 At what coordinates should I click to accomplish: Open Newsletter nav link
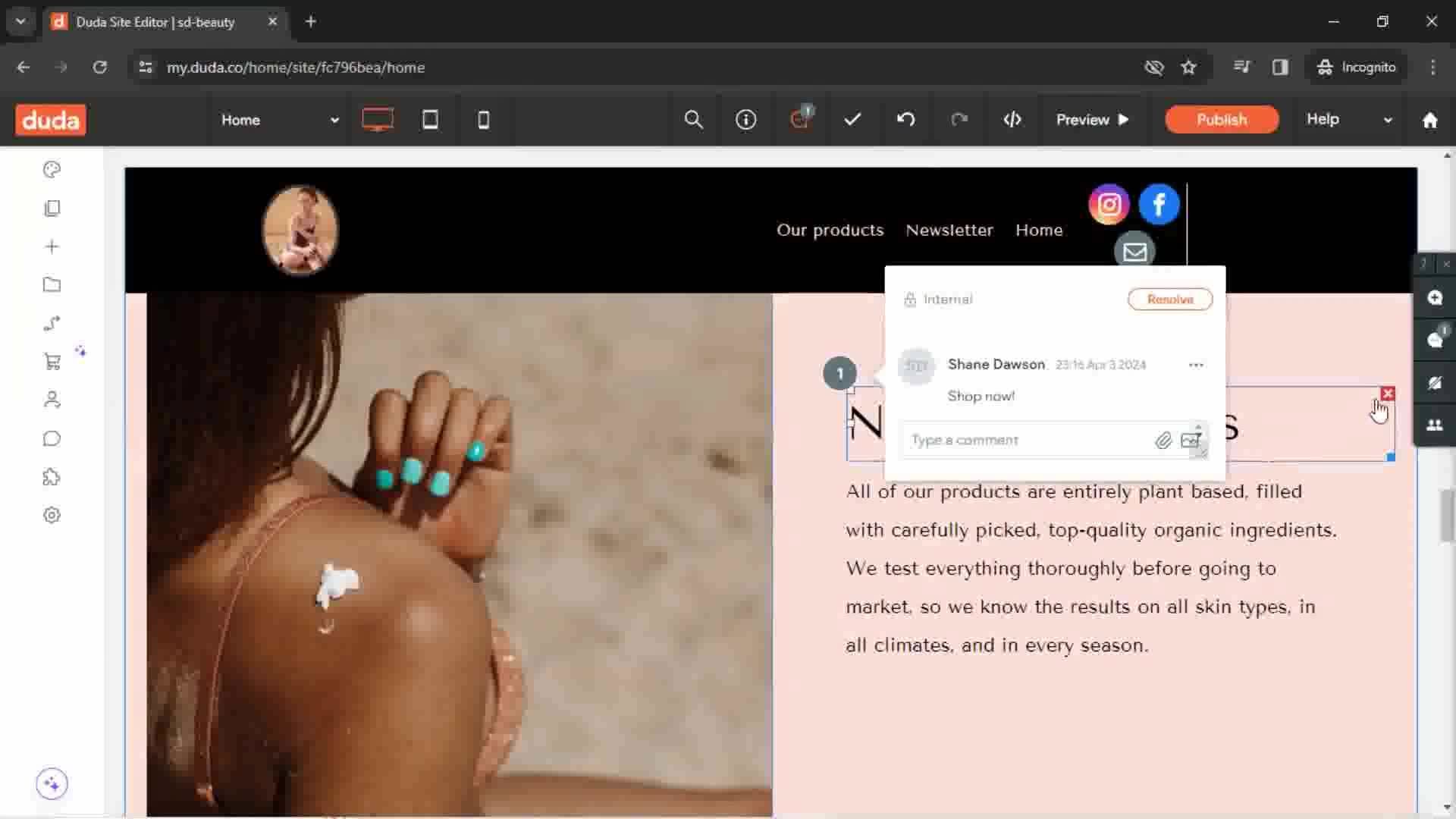(949, 230)
